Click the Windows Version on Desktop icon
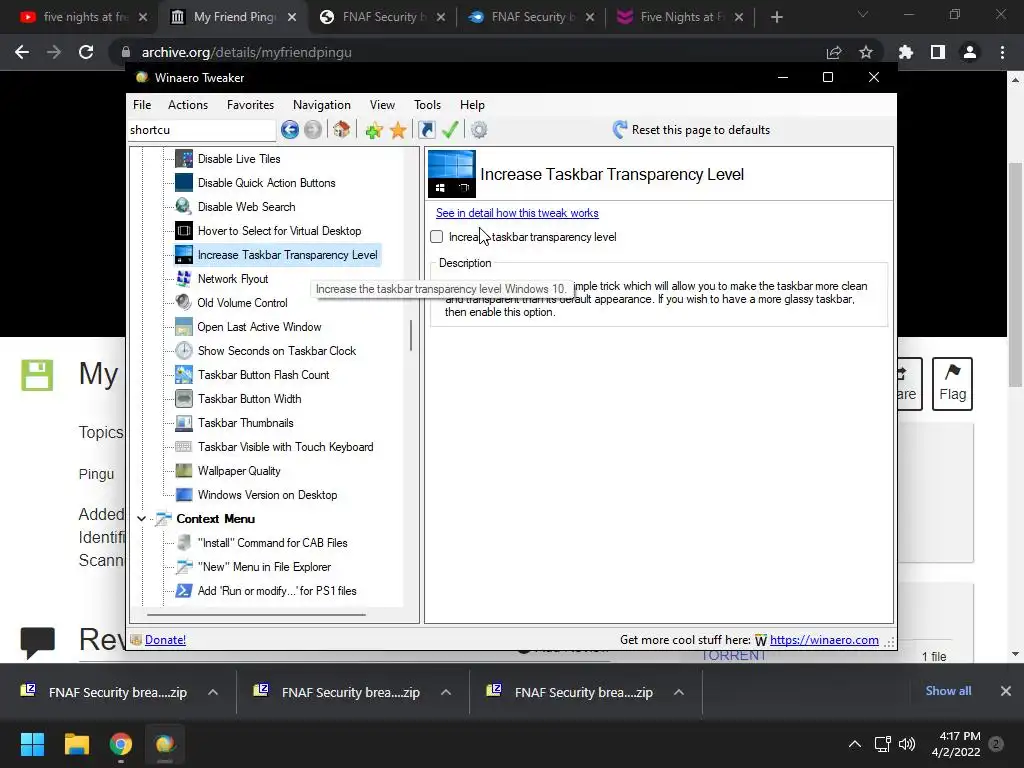1024x768 pixels. pyautogui.click(x=184, y=495)
